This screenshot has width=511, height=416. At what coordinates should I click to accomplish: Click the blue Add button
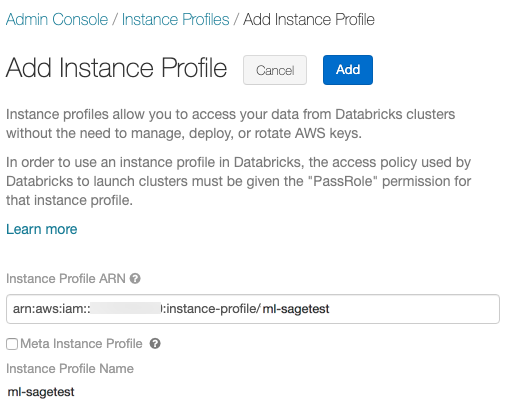point(348,70)
